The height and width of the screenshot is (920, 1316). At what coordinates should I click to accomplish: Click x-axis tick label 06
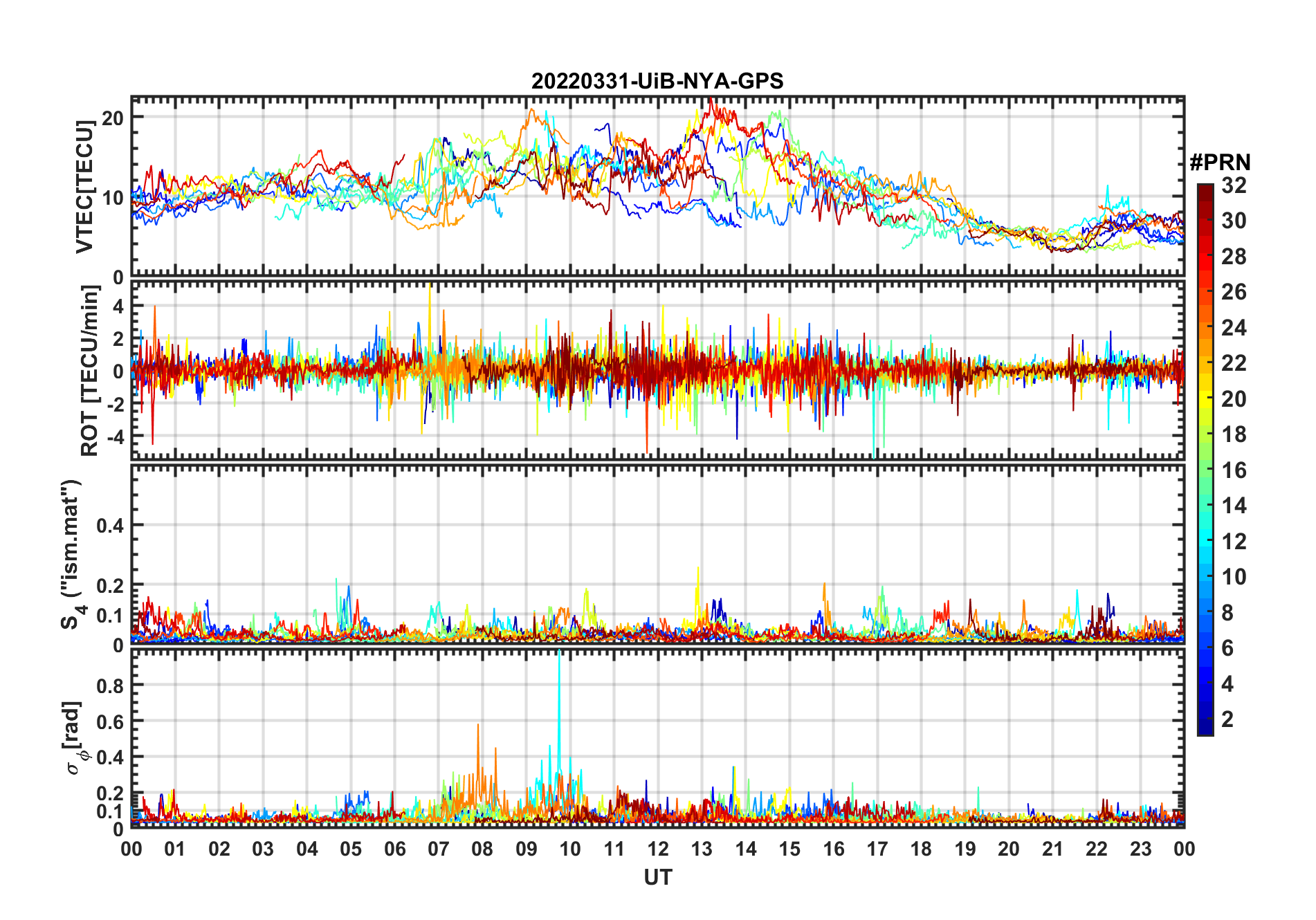coord(394,849)
